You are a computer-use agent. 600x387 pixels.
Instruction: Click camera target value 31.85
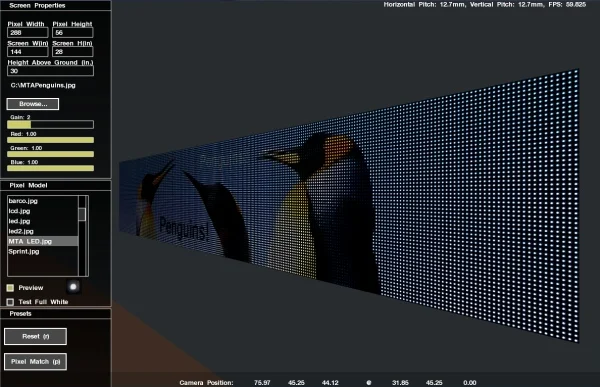(x=400, y=382)
